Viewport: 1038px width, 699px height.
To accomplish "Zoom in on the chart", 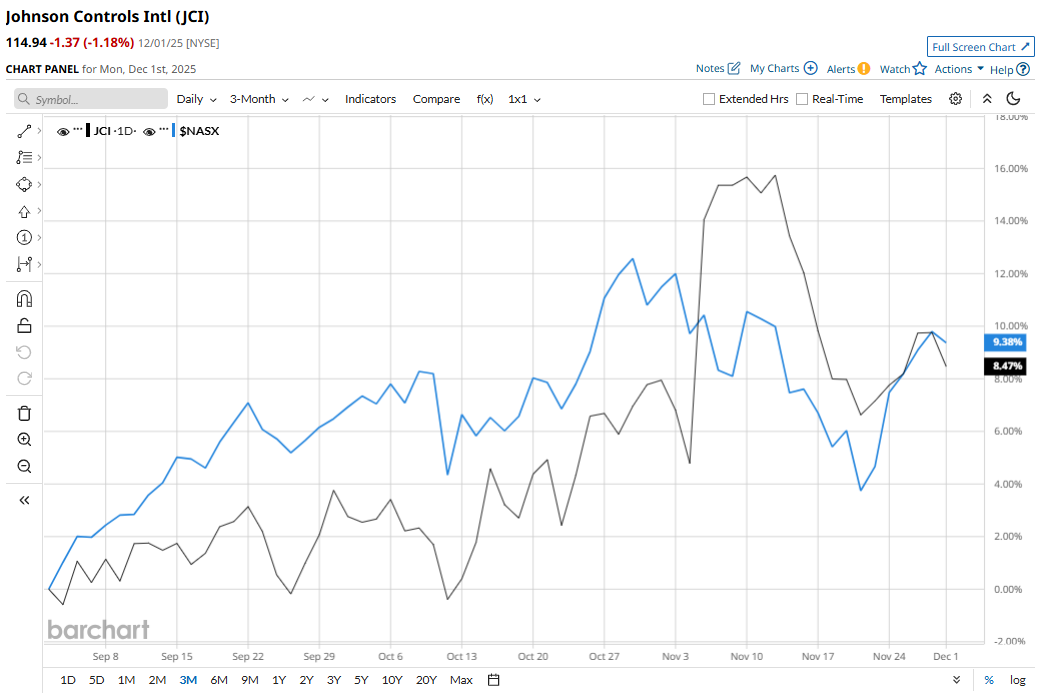I will pos(24,440).
